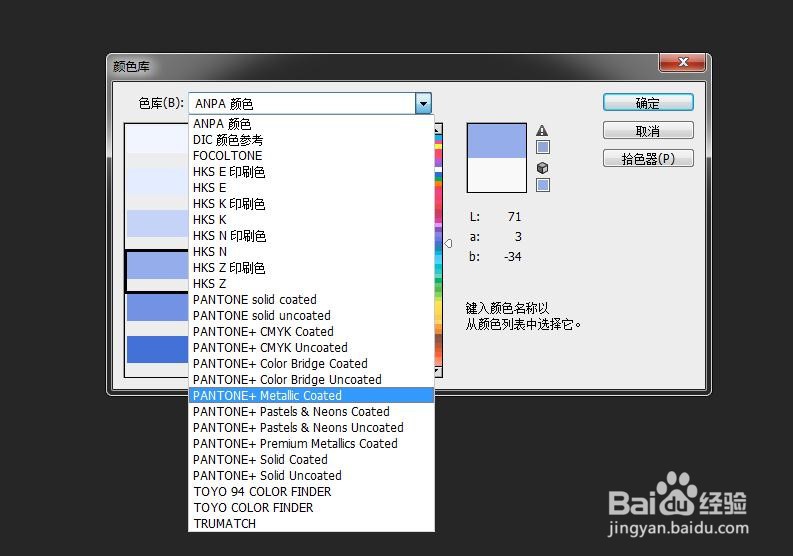Choose PANTONE+ Pastels & Neons Uncoated
793x556 pixels.
coord(311,427)
